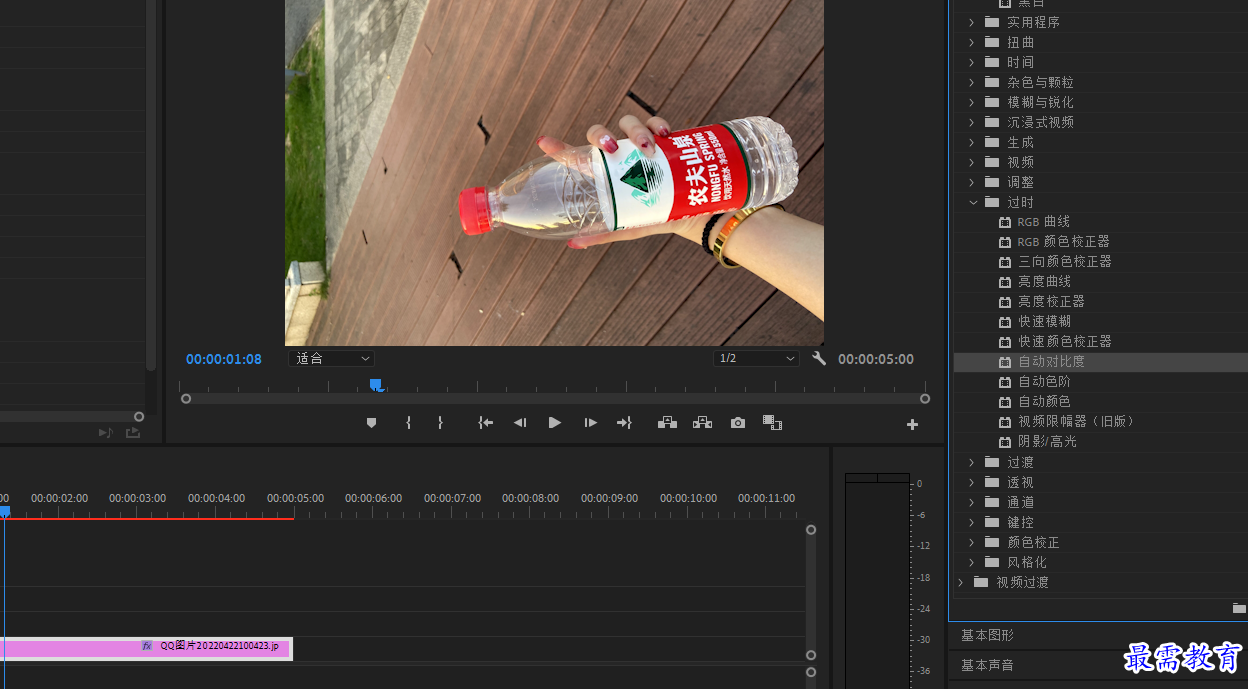Screen dimensions: 1248x689
Task: Select the 亮度曲线 effect
Action: (x=1044, y=282)
